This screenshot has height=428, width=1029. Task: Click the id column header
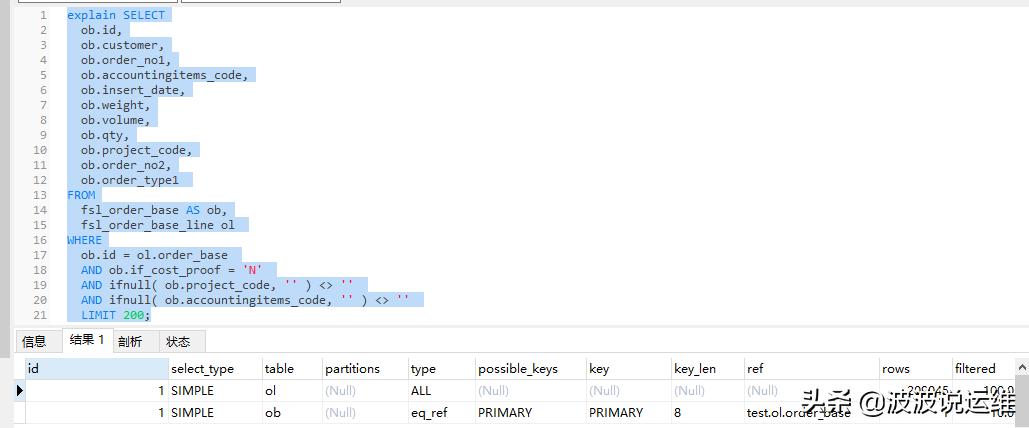(96, 368)
